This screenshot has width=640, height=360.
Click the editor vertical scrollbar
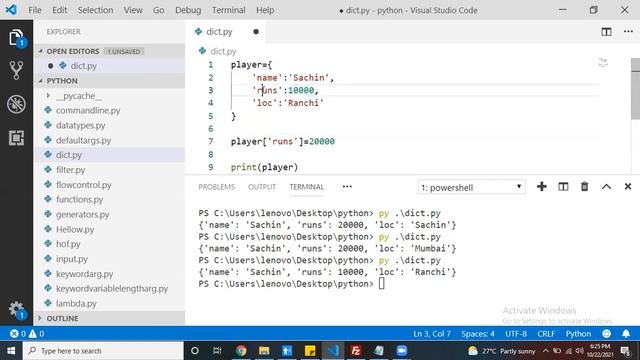tap(635, 89)
